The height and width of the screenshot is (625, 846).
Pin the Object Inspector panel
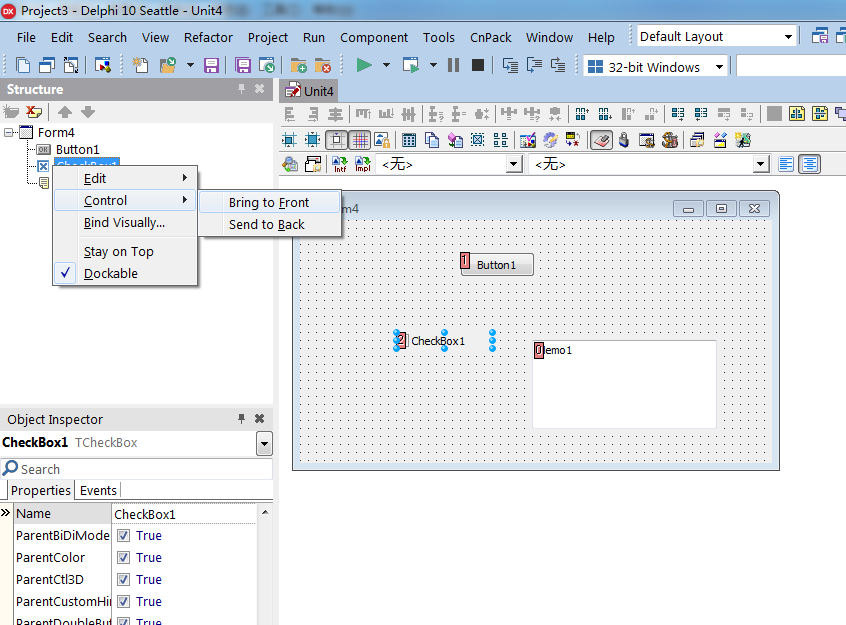pyautogui.click(x=241, y=419)
